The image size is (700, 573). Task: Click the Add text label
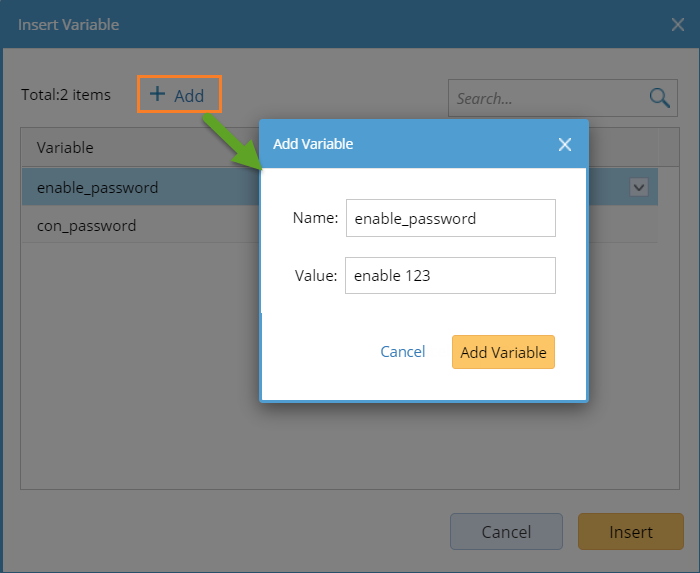[x=189, y=96]
